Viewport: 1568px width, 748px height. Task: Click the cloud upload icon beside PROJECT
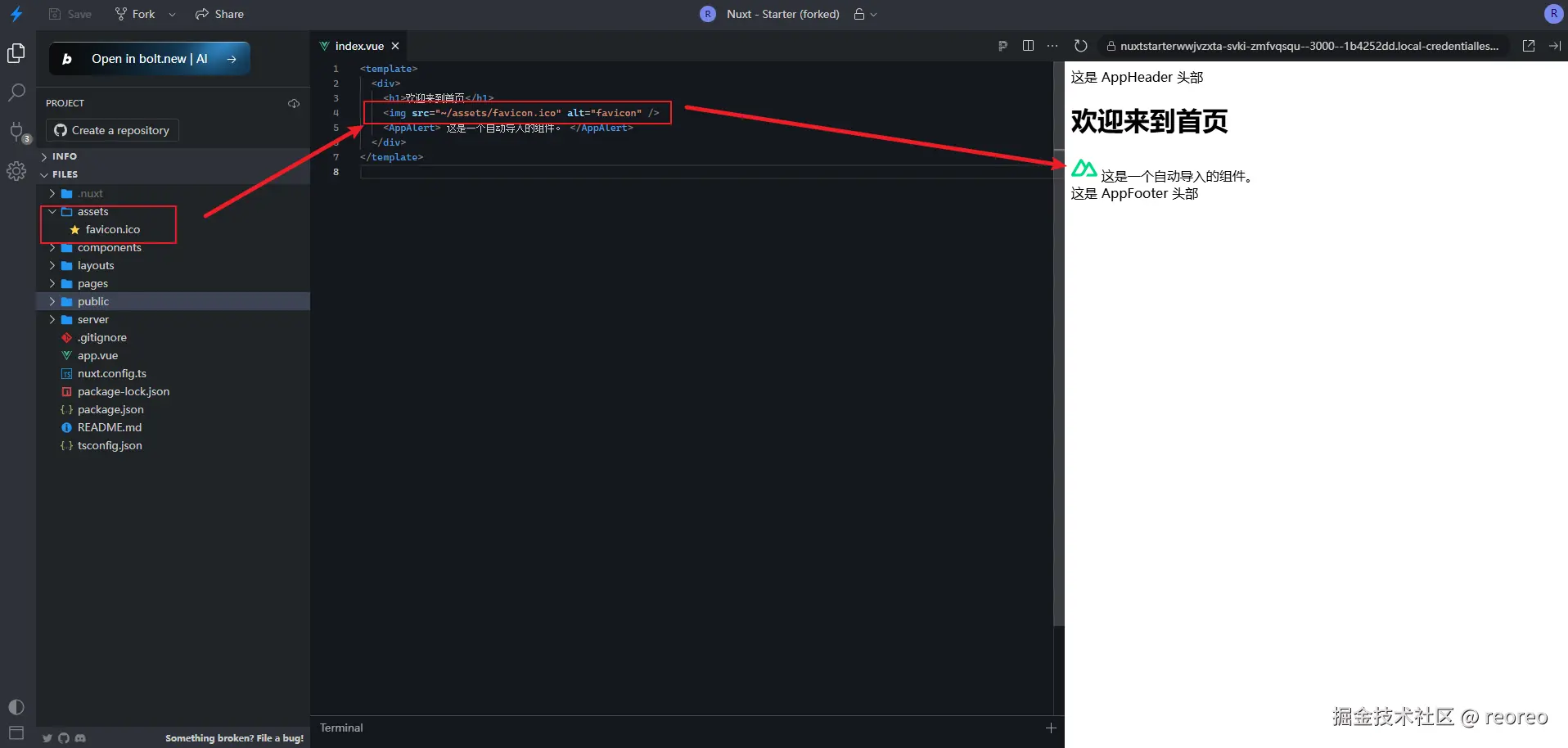pos(294,103)
